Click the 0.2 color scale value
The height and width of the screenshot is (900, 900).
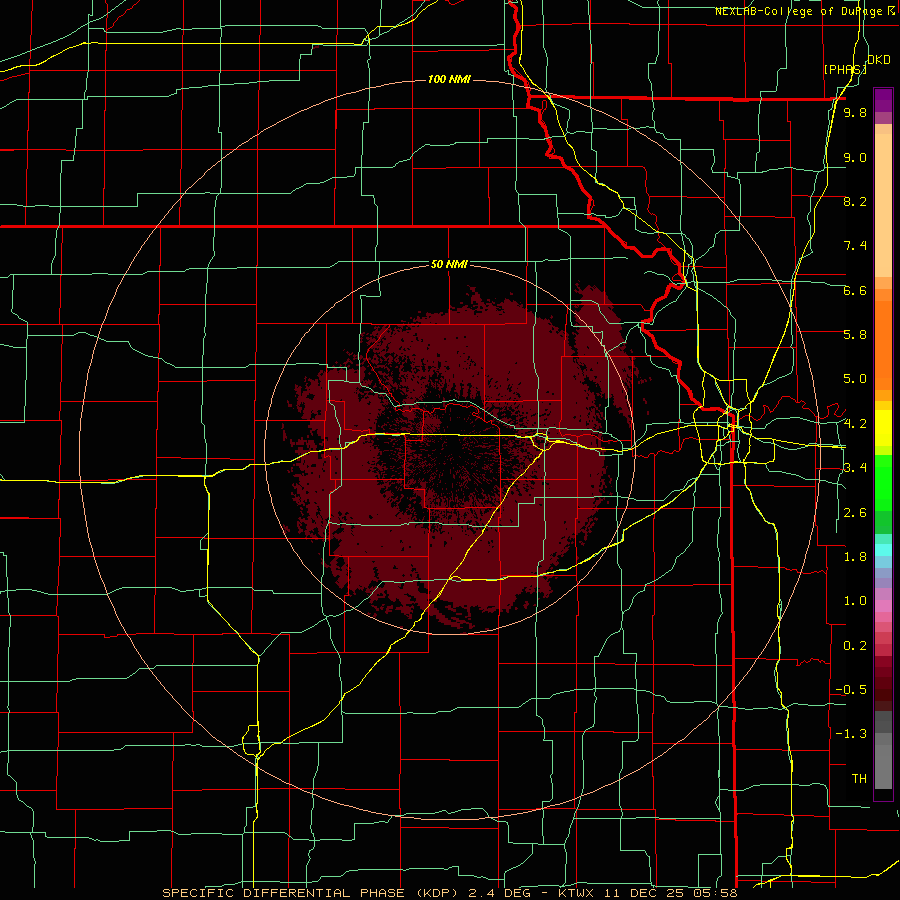coord(855,646)
